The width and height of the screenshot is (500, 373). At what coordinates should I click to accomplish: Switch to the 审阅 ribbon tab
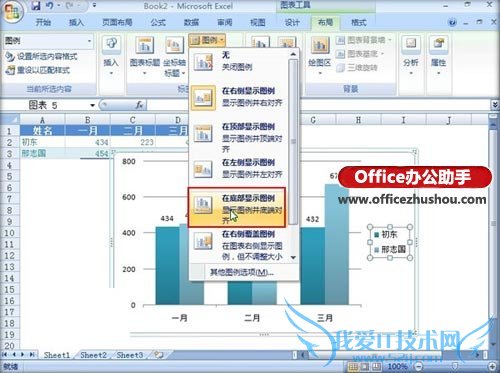pyautogui.click(x=225, y=22)
